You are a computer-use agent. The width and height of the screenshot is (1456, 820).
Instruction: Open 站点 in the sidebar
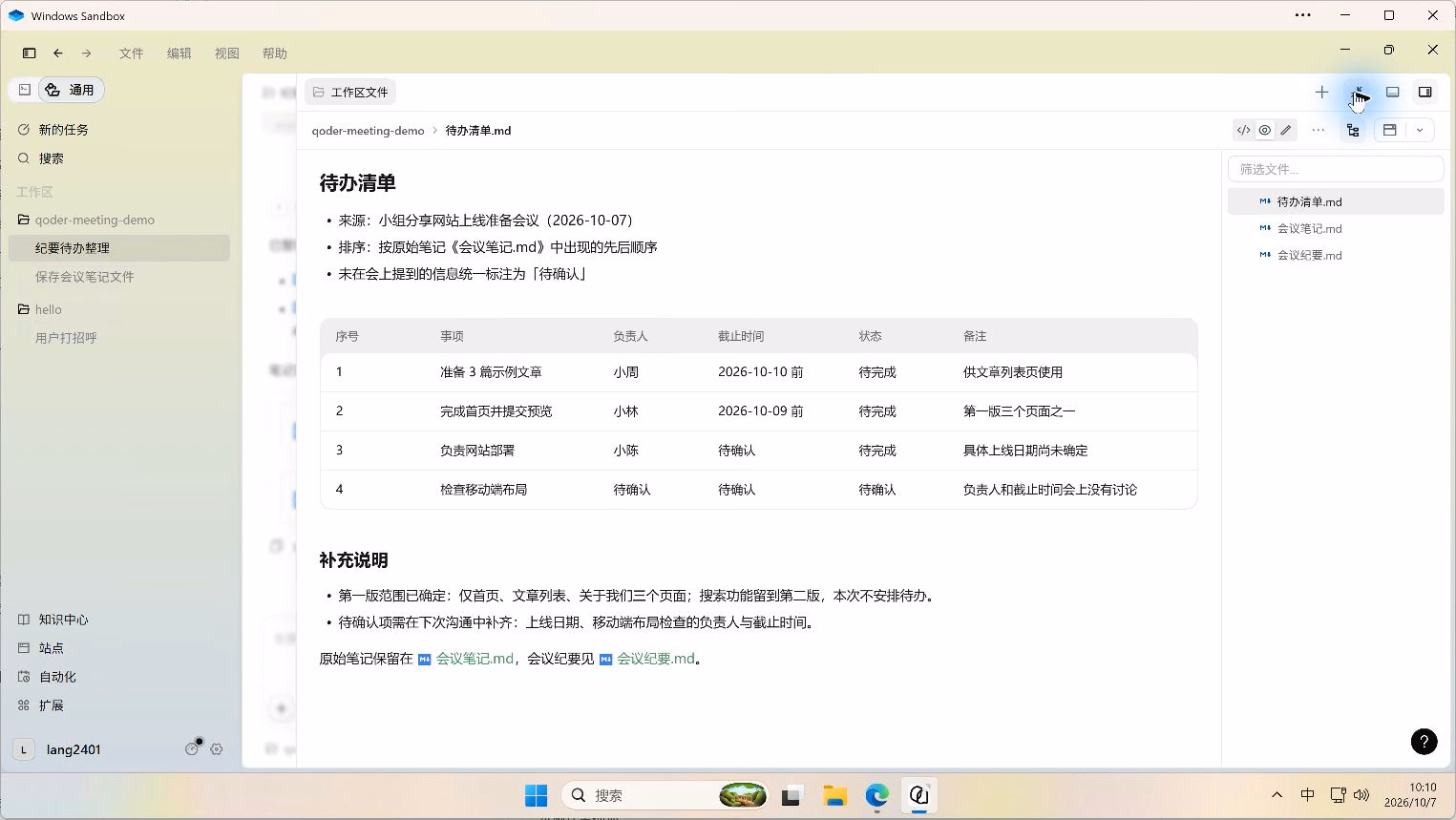51,648
